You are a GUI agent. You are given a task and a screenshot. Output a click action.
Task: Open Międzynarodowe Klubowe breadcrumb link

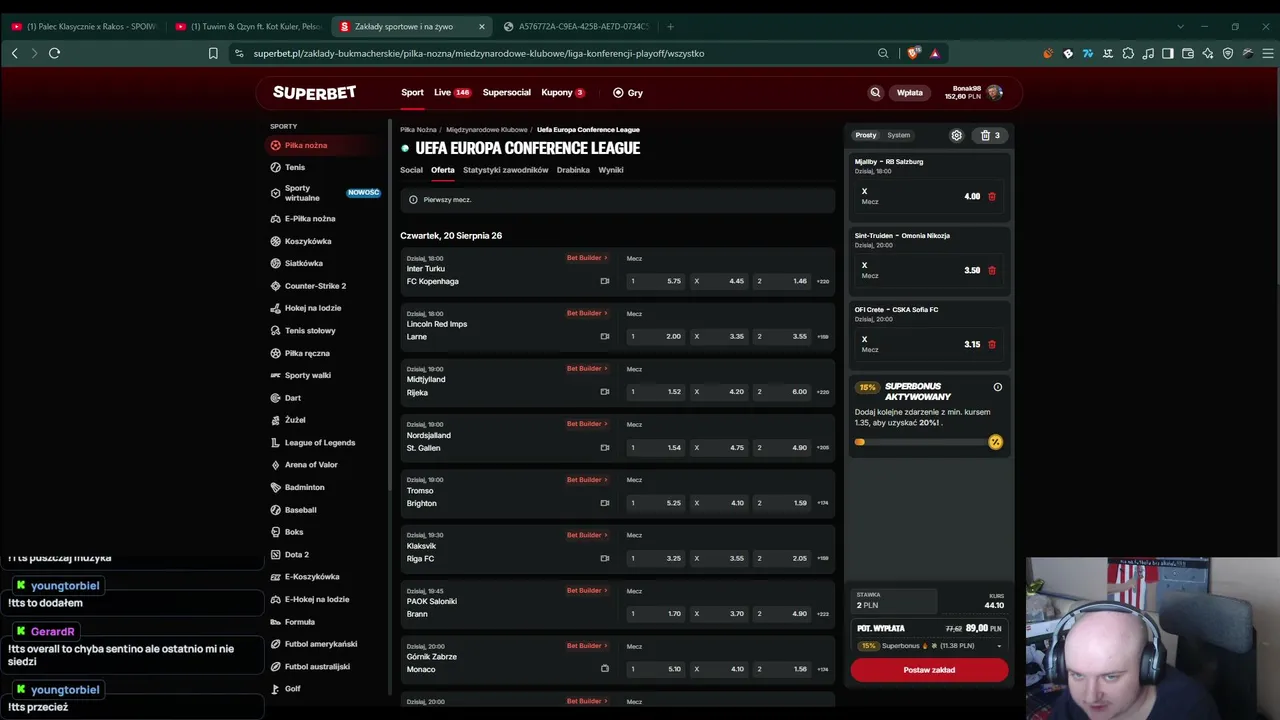pos(487,129)
